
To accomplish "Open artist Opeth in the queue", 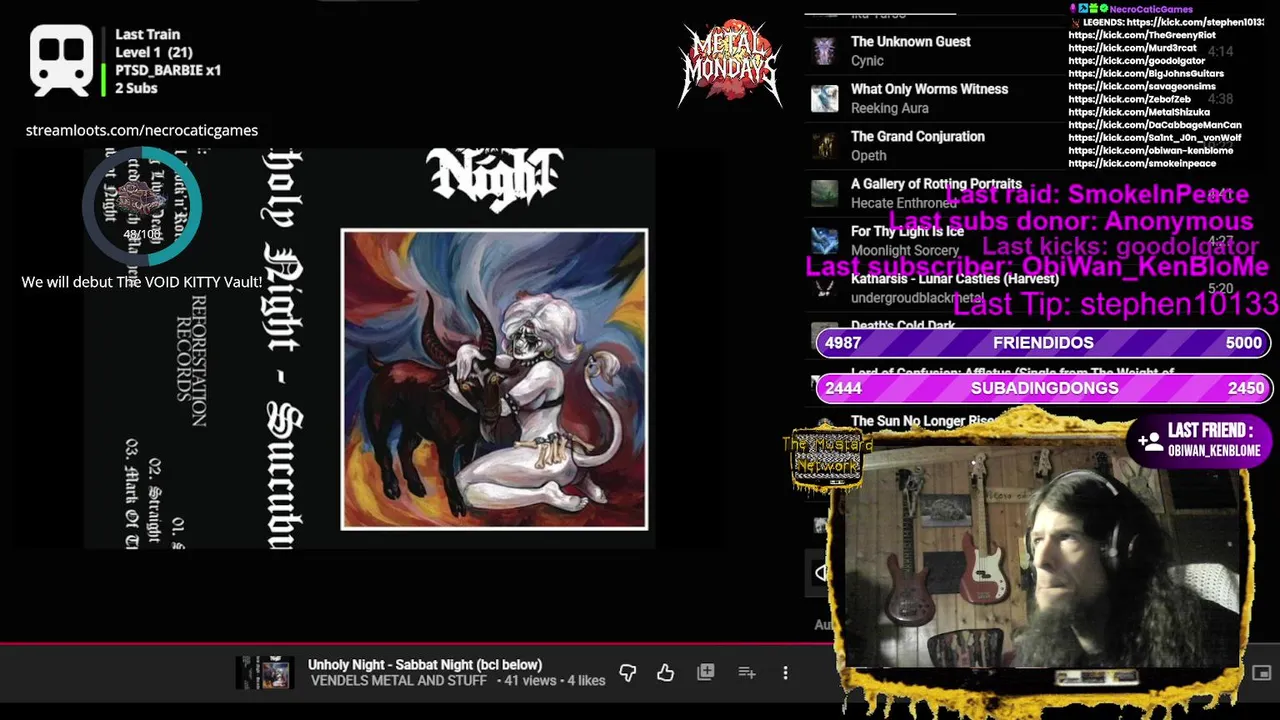I will 868,156.
